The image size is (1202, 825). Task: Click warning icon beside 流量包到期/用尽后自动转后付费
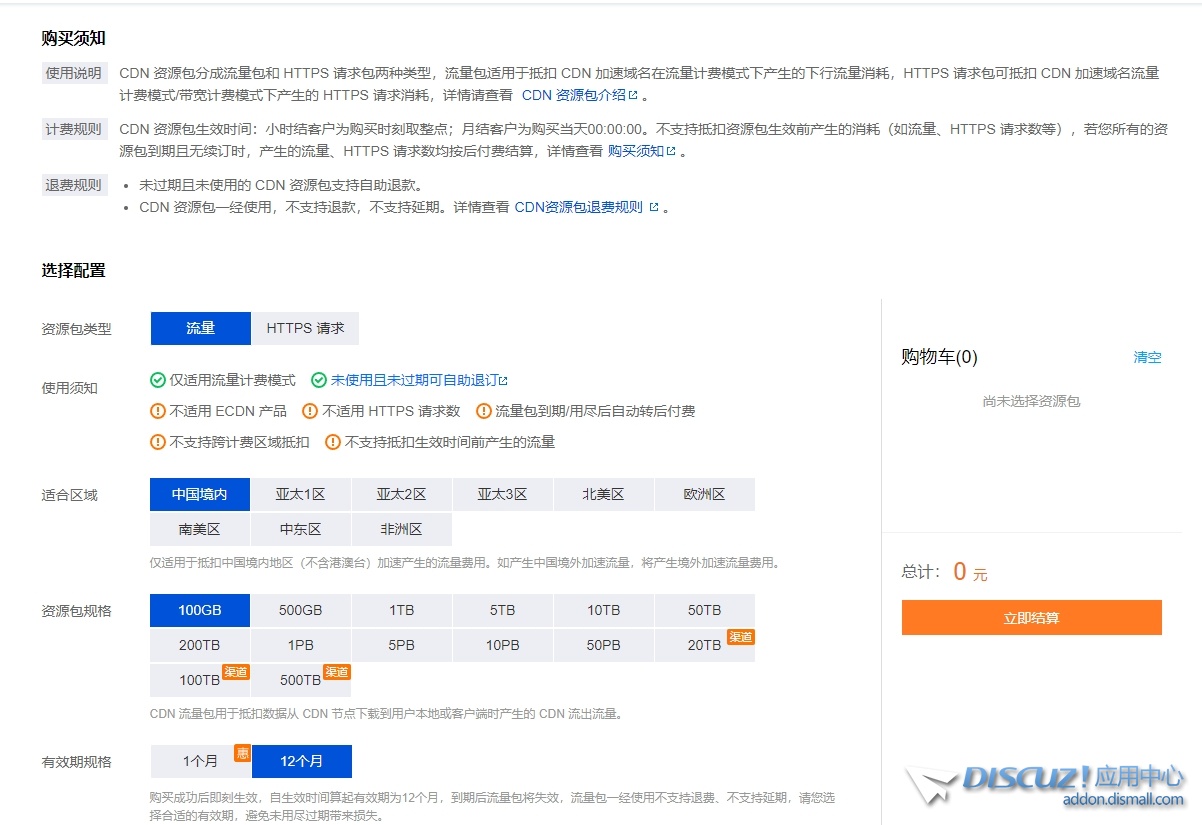(484, 411)
